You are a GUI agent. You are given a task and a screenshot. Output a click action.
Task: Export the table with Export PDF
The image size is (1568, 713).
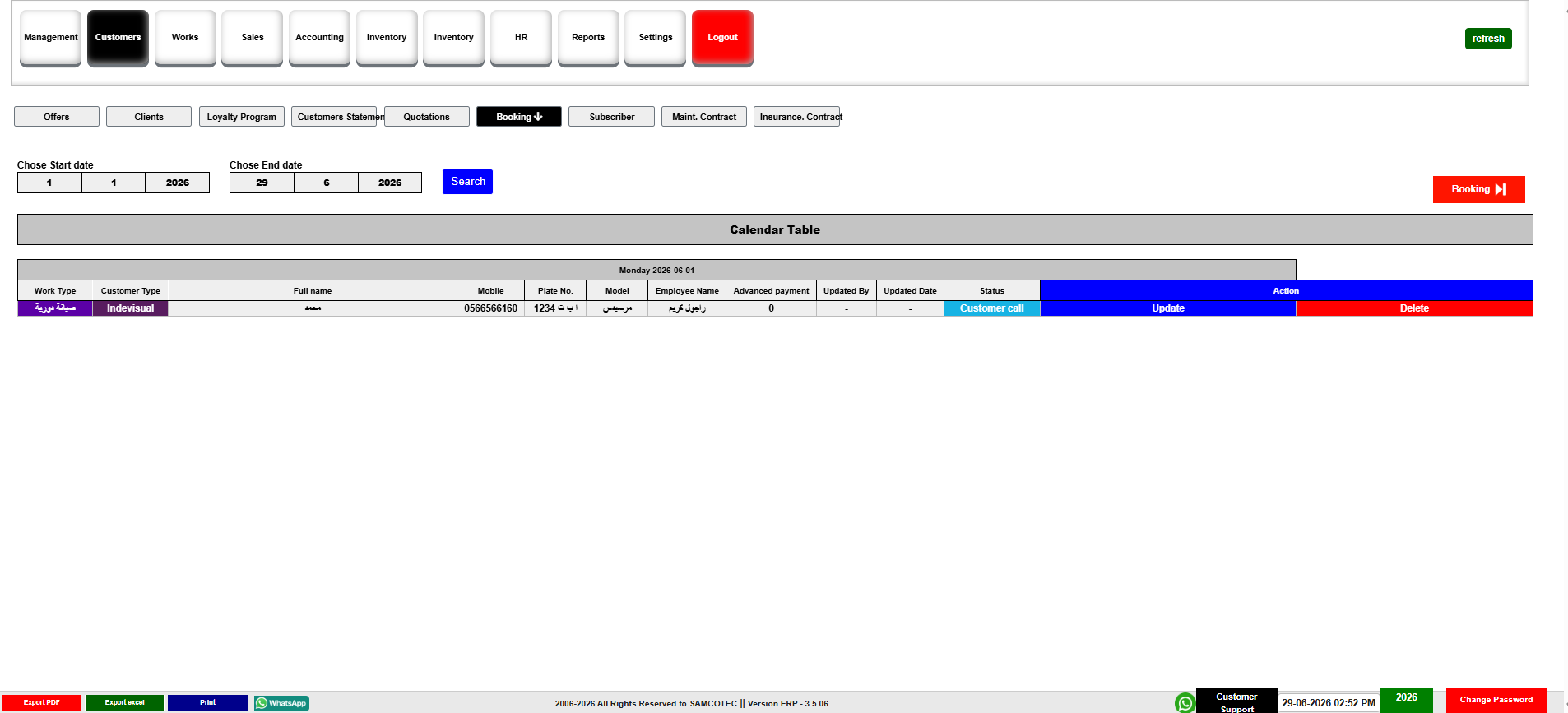(x=41, y=703)
